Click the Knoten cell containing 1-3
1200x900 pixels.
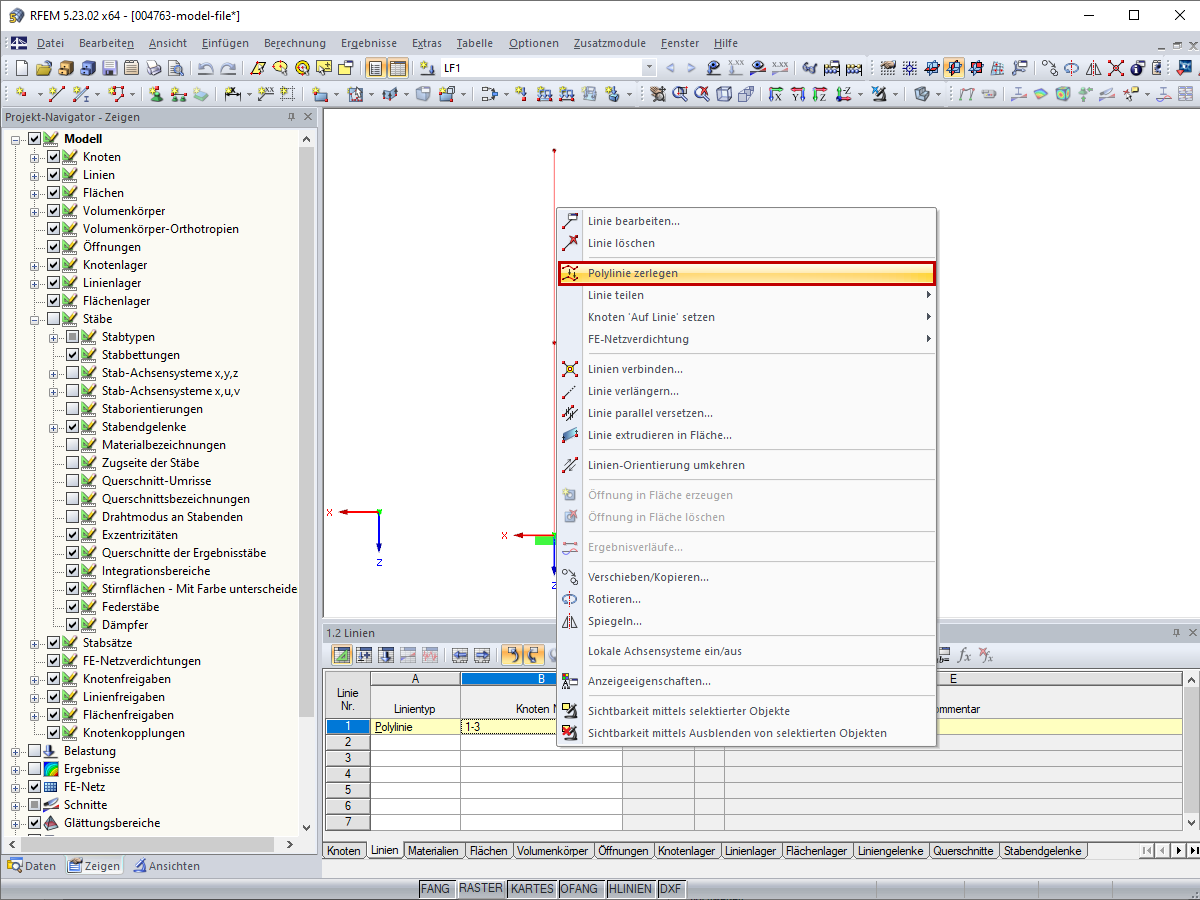(509, 727)
